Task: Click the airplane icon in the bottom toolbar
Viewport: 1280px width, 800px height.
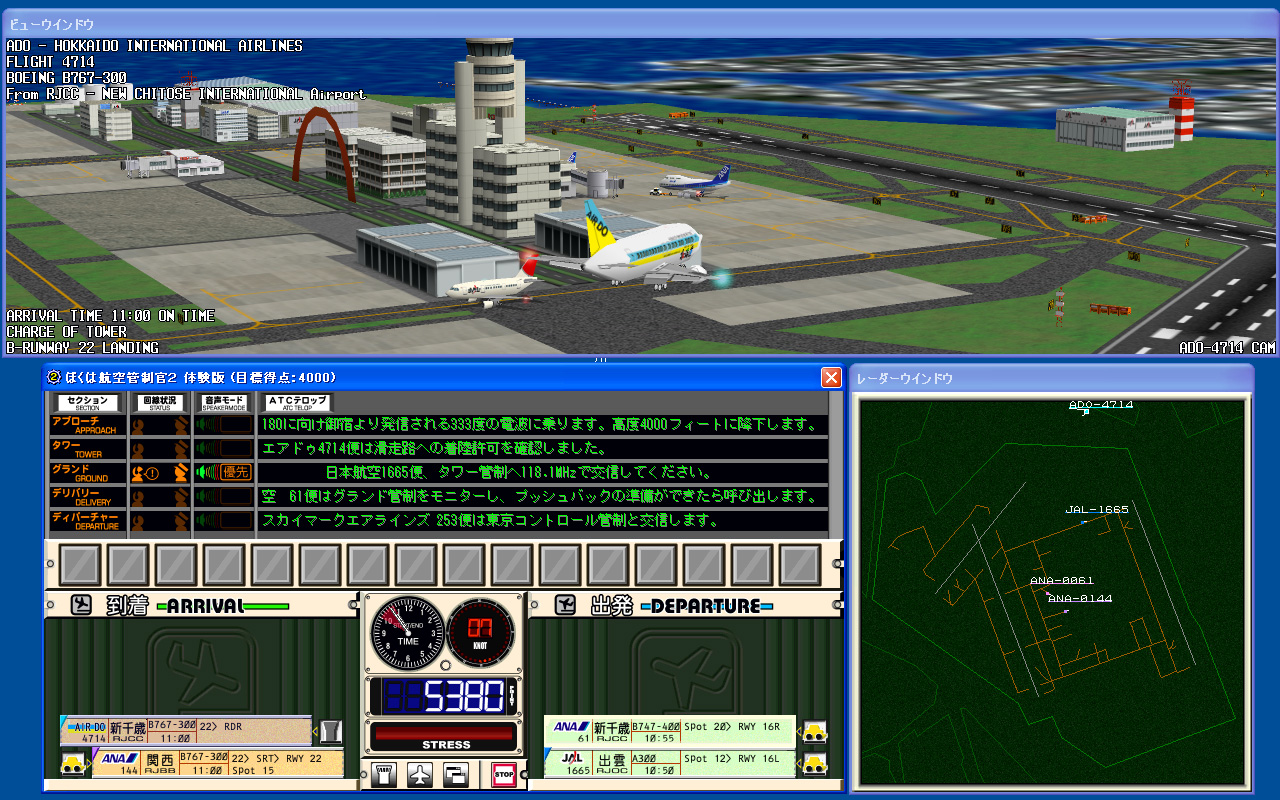Action: pyautogui.click(x=421, y=774)
